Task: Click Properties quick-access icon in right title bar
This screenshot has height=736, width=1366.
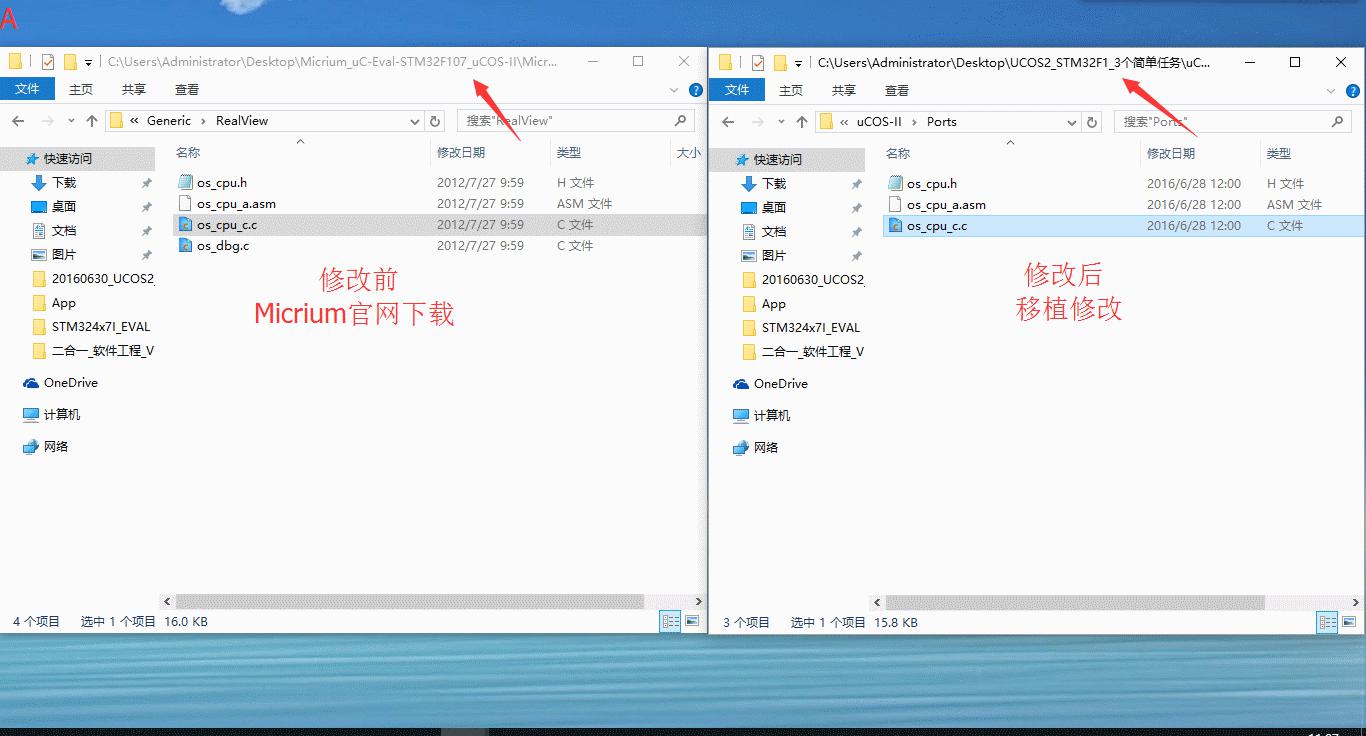Action: point(758,63)
